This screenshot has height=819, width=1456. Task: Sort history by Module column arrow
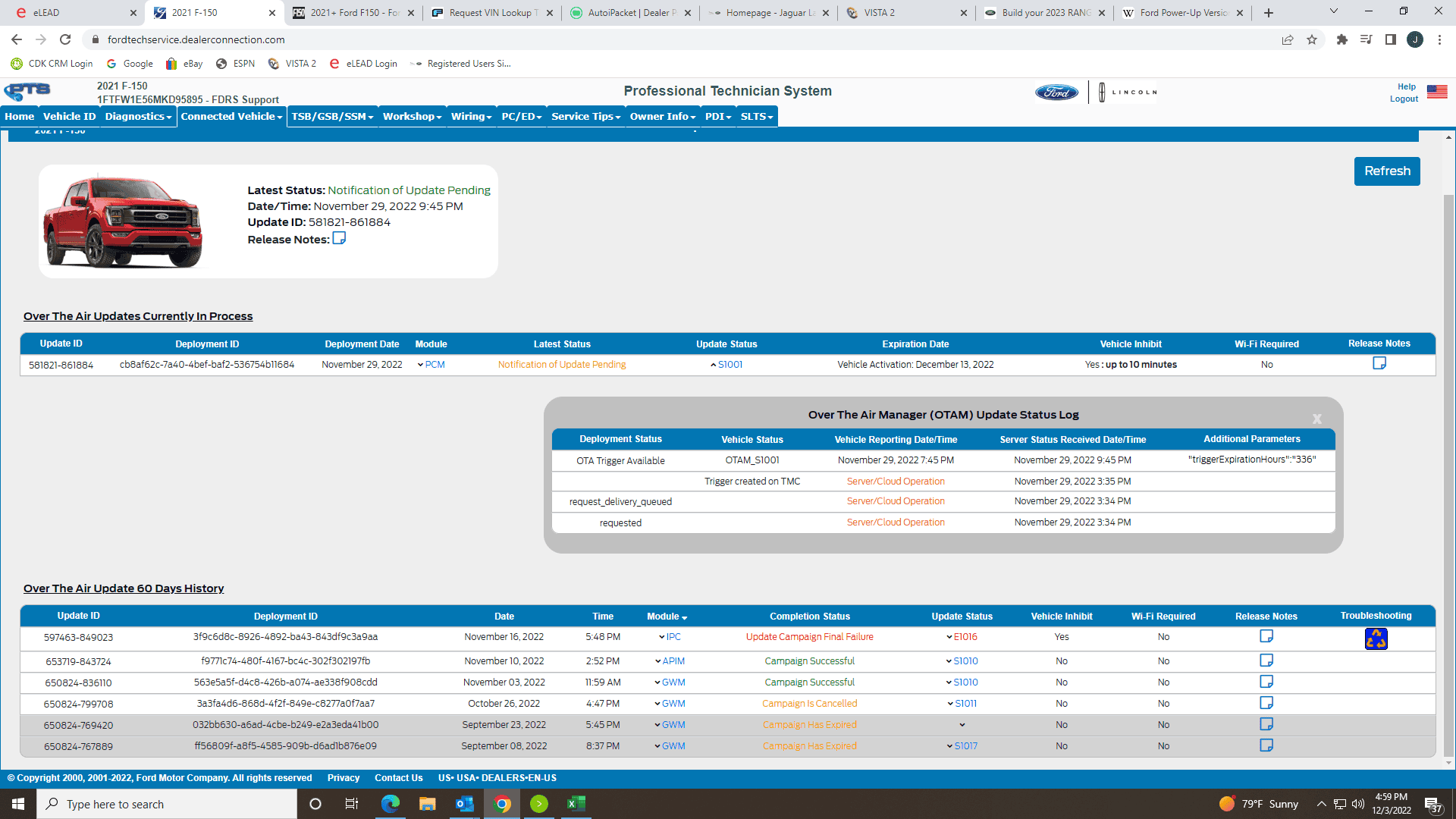tap(684, 617)
